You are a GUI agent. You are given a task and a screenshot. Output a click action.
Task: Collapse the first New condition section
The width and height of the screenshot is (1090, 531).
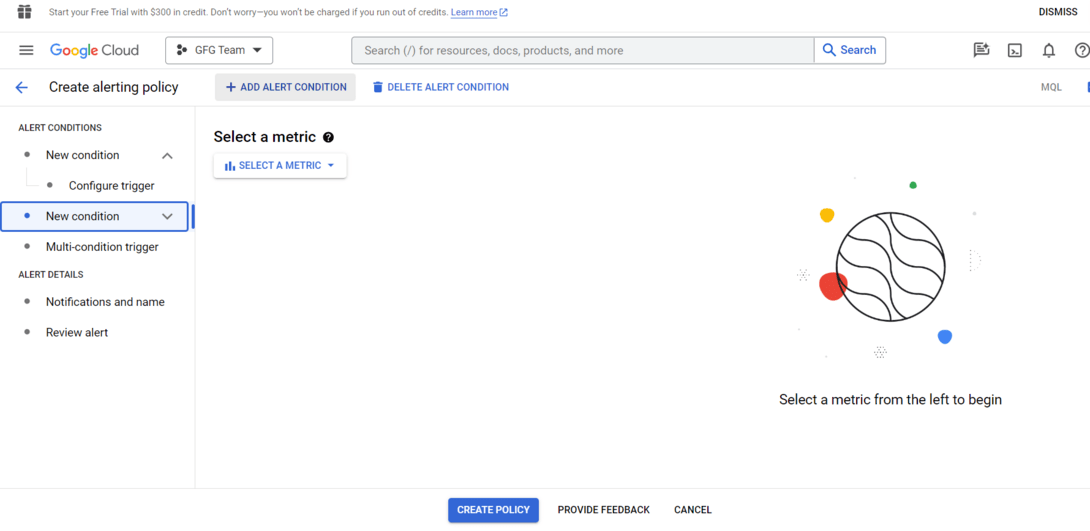[x=167, y=155]
